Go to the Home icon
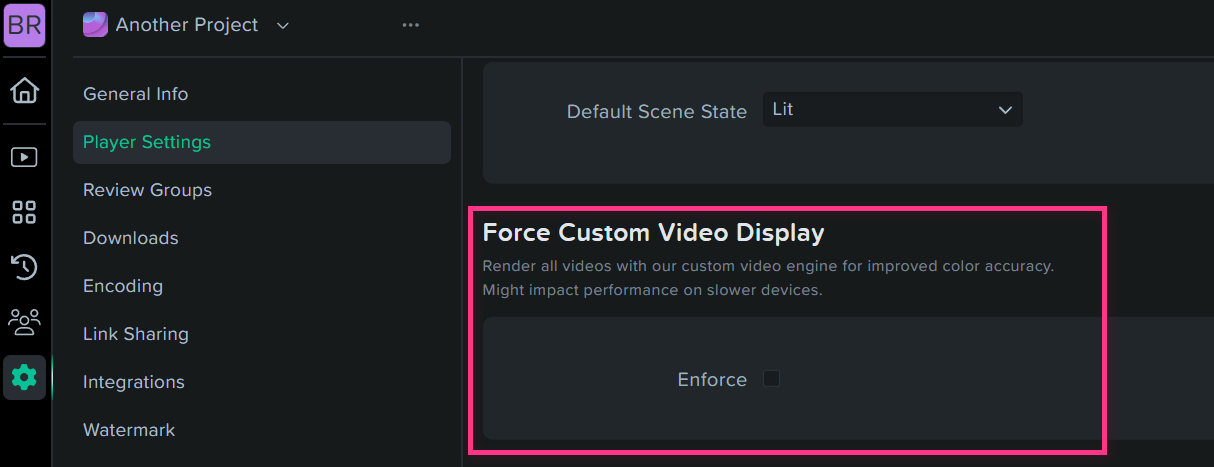 24,91
